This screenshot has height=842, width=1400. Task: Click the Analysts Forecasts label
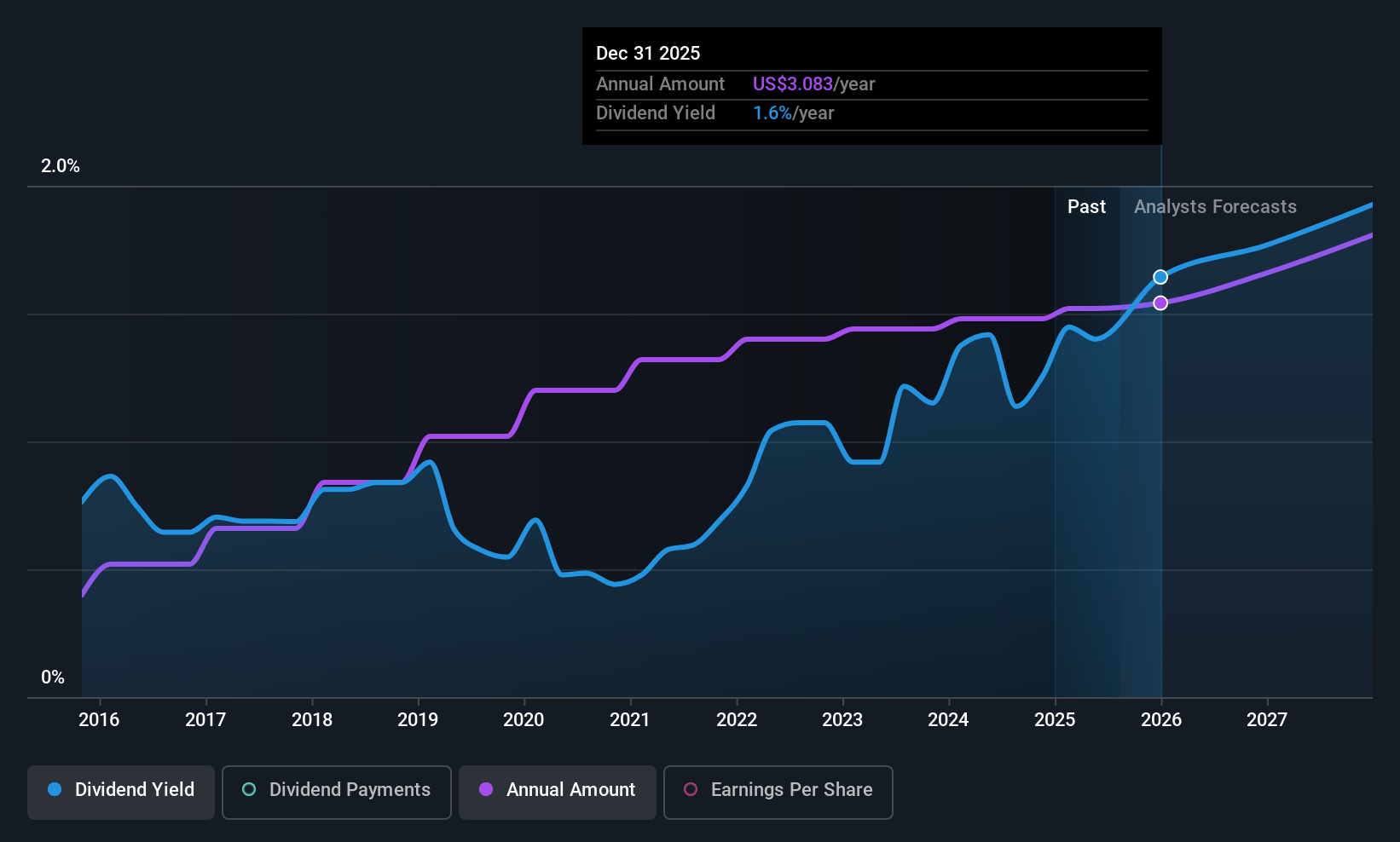[x=1215, y=207]
